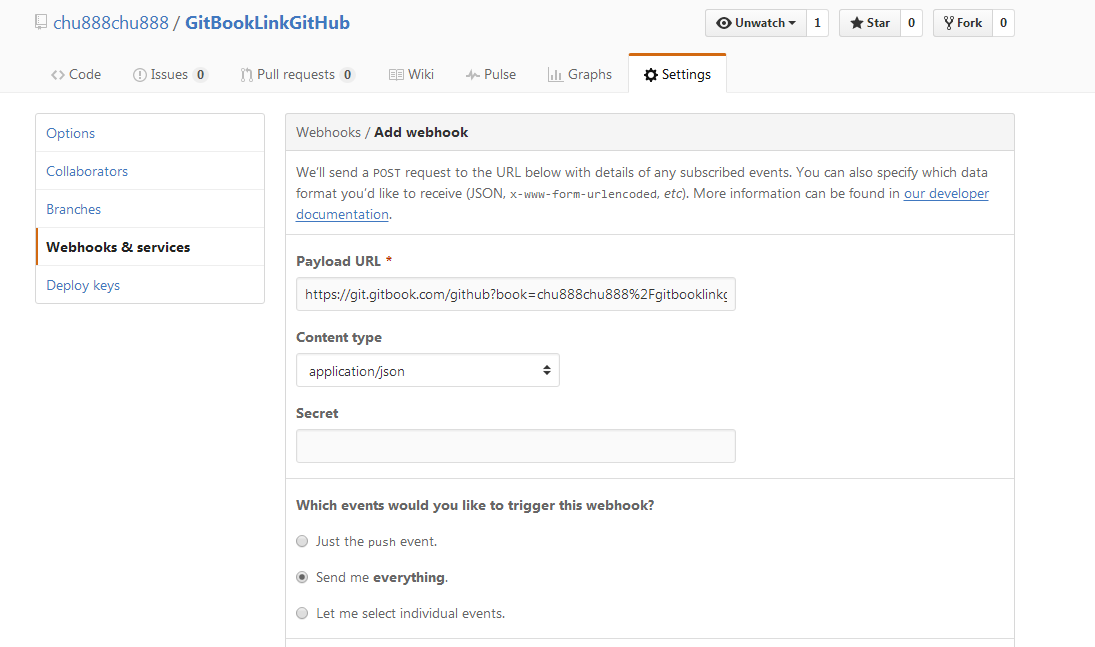Switch to the Issues tab
Viewport: 1095px width, 647px height.
pos(170,74)
